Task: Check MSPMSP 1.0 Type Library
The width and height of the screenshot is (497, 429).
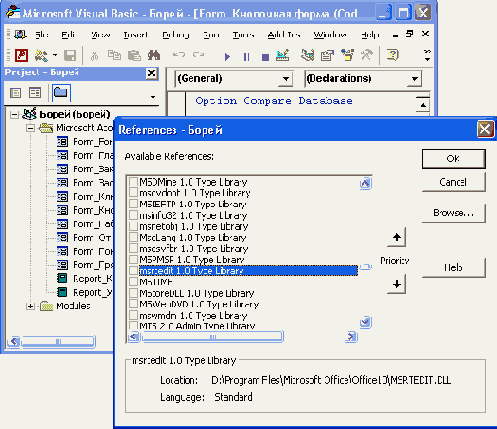Action: click(x=133, y=259)
